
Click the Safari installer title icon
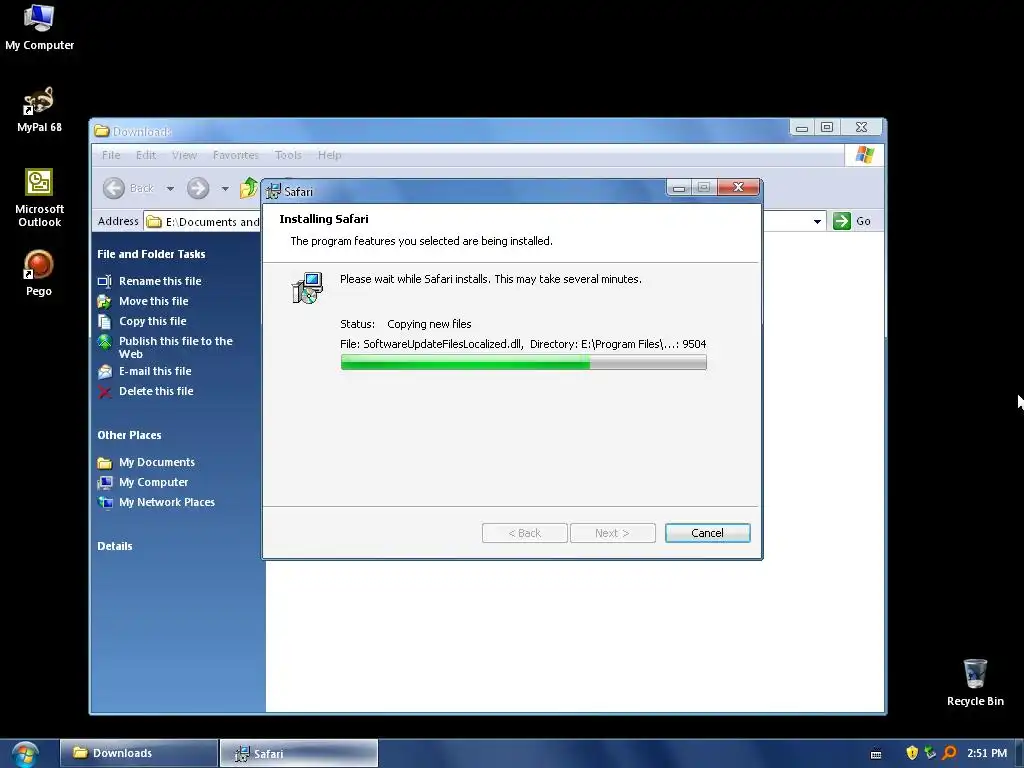[273, 191]
